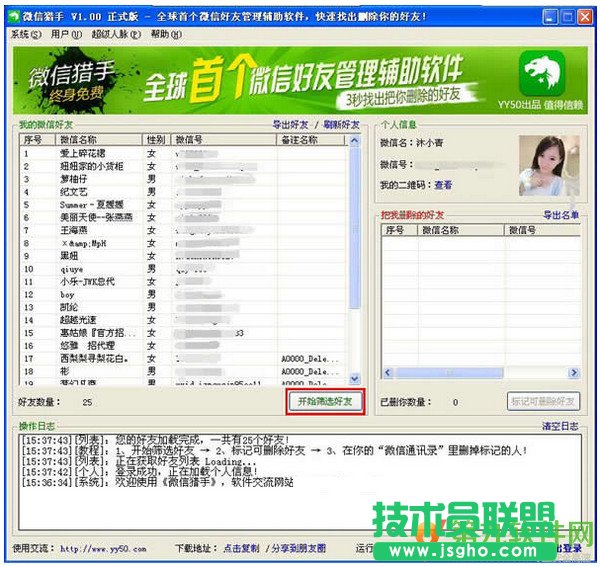Image resolution: width=600 pixels, height=567 pixels.
Task: Open the 用户(U) menu
Action: (66, 34)
